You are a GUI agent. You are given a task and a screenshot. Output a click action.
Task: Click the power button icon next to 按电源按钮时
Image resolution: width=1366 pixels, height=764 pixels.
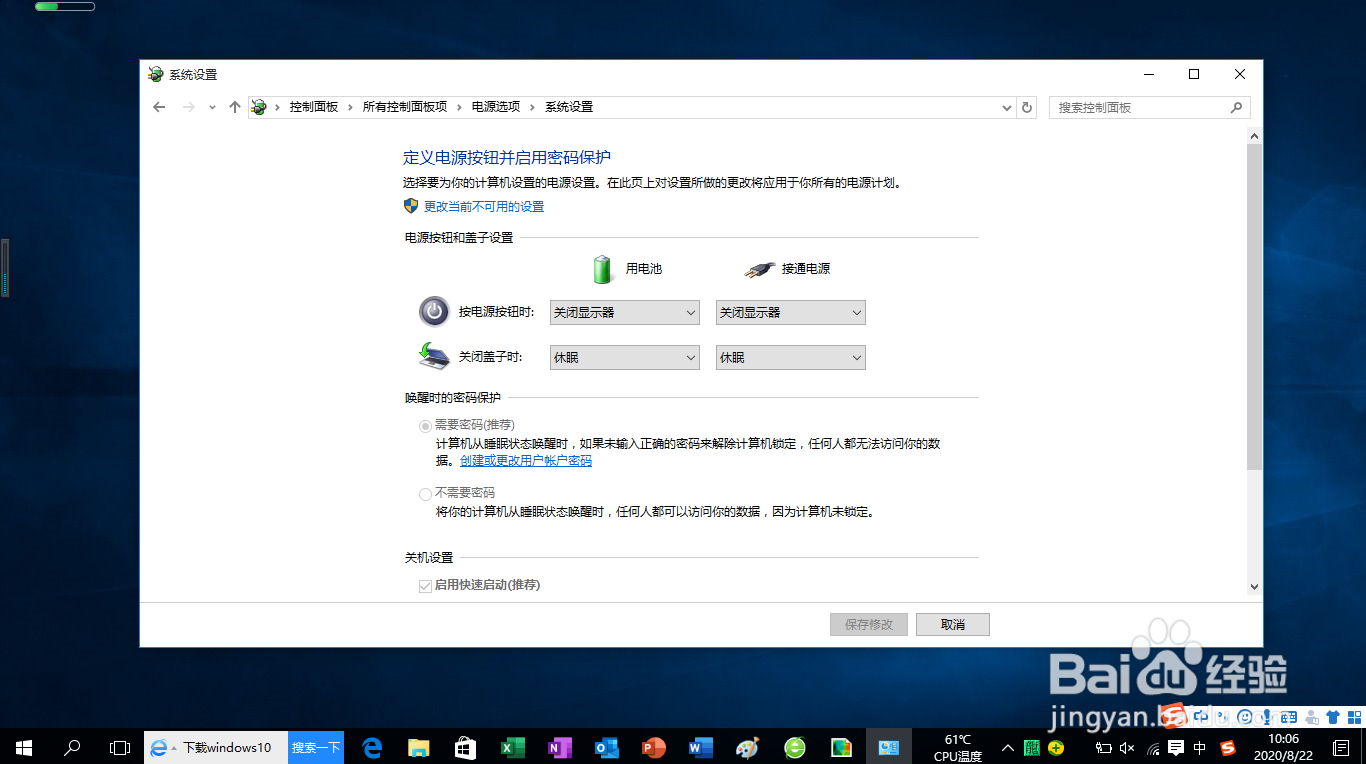tap(434, 312)
